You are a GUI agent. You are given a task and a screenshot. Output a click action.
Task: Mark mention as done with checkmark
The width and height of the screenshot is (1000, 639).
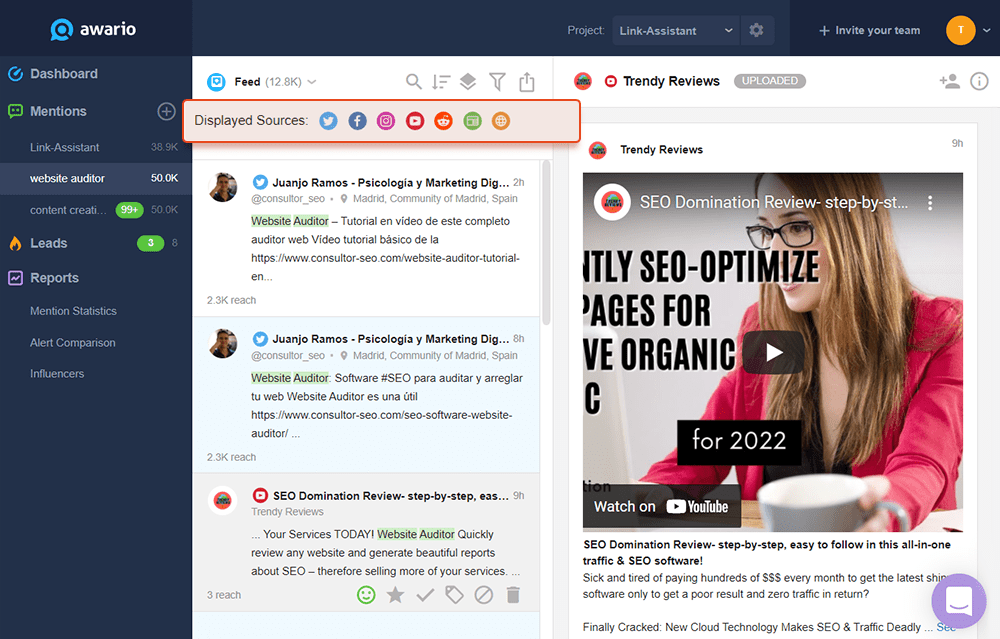click(x=425, y=595)
